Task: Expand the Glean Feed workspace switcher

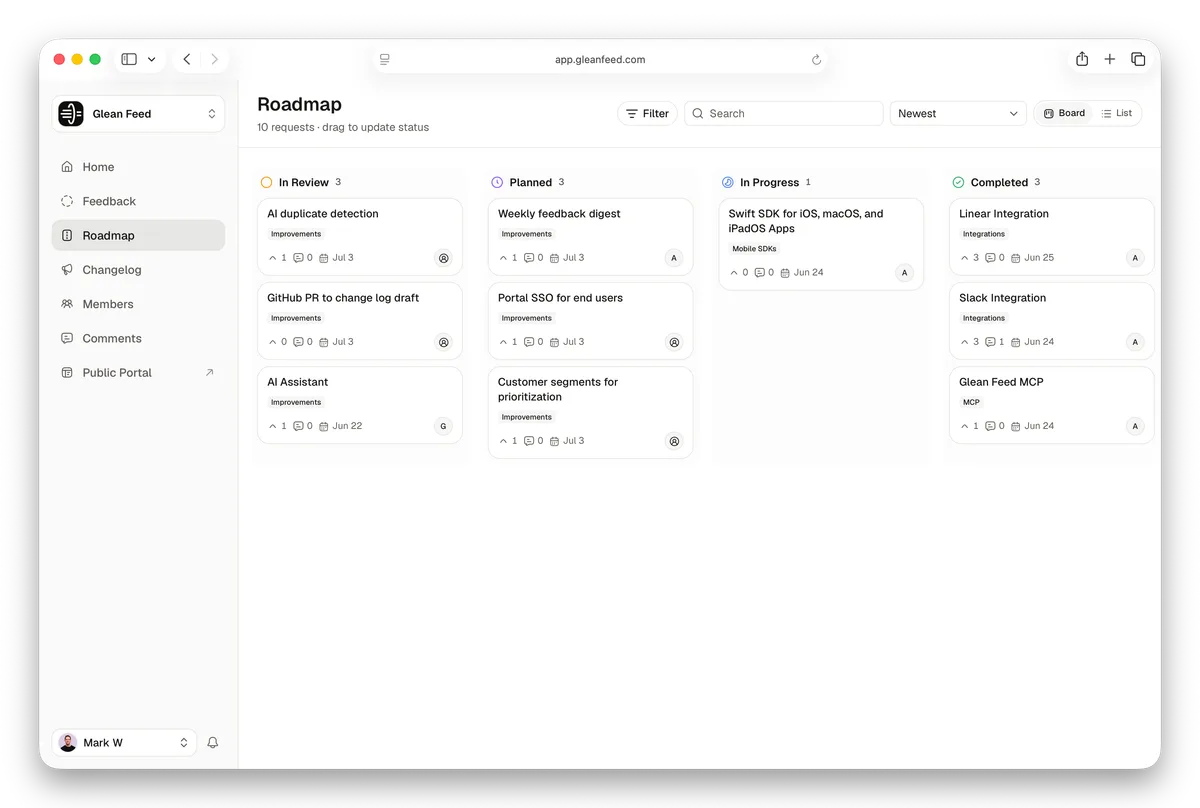Action: [138, 114]
